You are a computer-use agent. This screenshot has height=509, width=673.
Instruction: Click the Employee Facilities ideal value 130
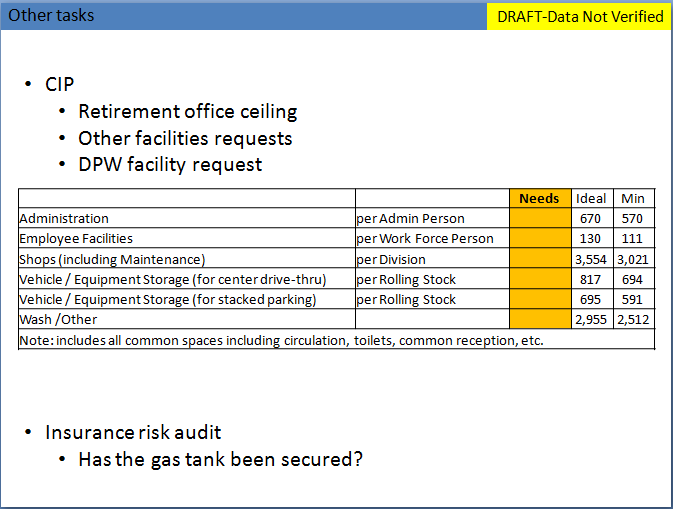tap(591, 238)
